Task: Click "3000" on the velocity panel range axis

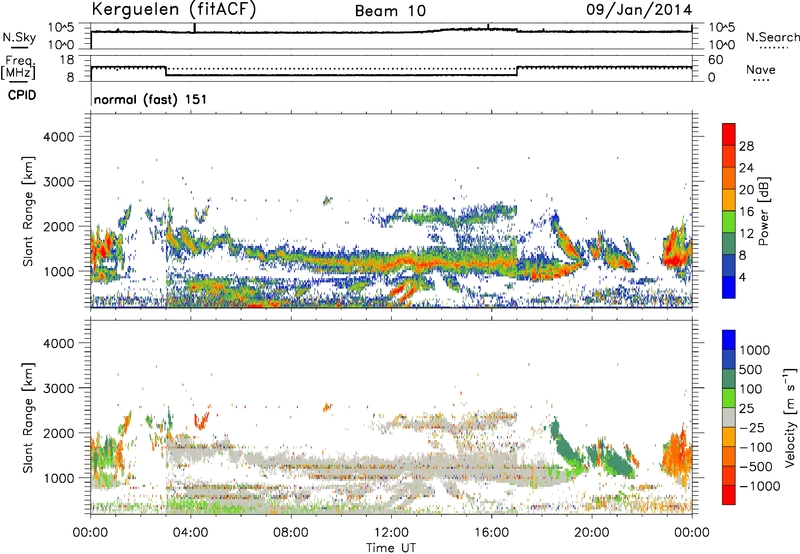Action: click(x=58, y=388)
